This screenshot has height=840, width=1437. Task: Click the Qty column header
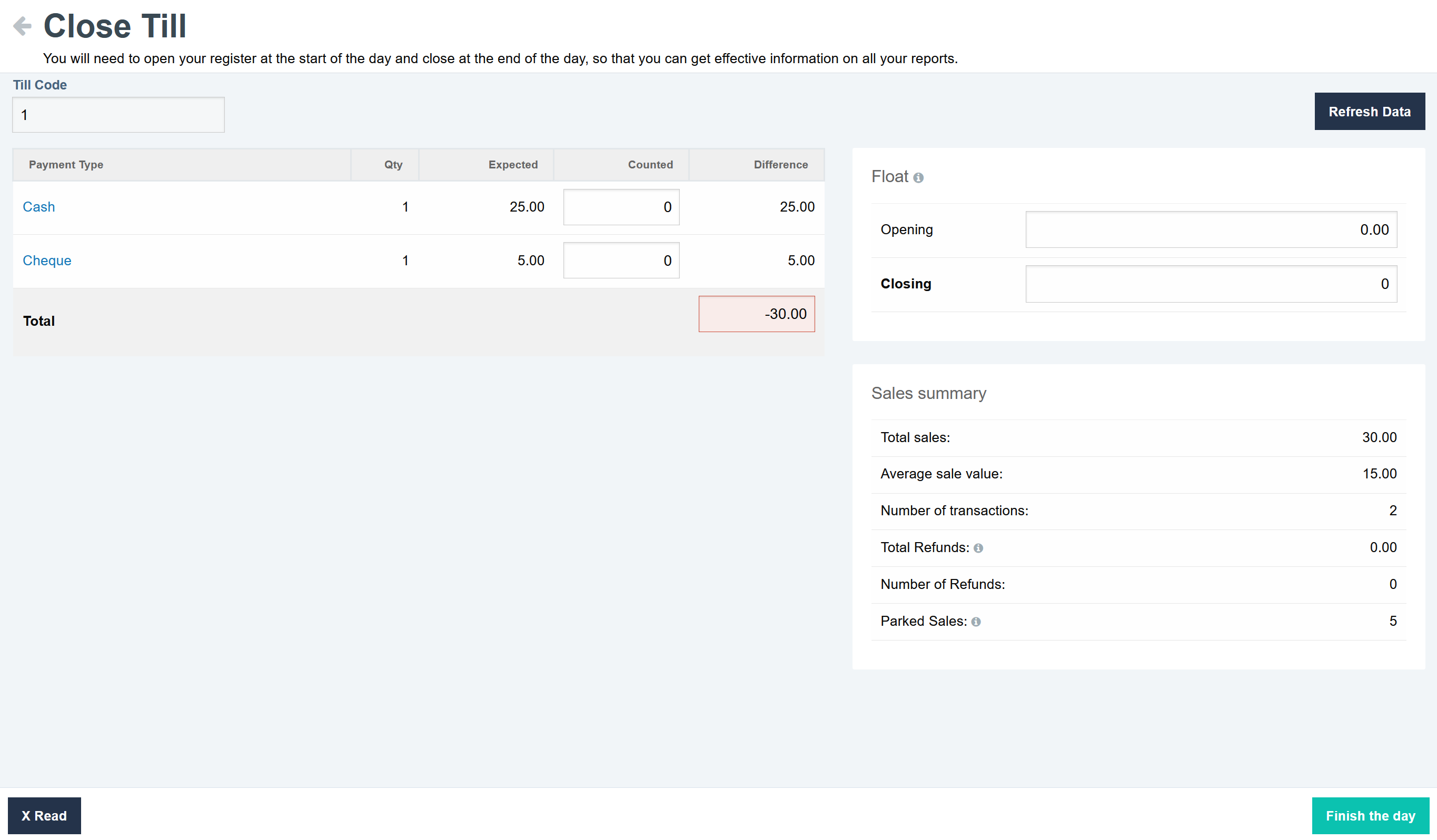pos(393,165)
